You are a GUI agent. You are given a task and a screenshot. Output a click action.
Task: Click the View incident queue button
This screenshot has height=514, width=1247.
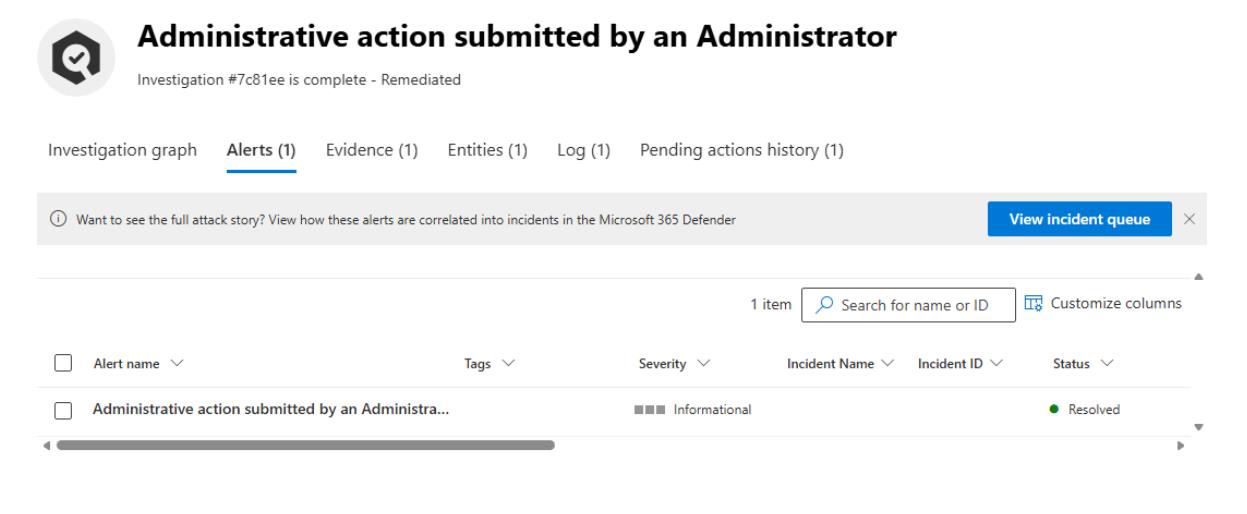pos(1079,220)
